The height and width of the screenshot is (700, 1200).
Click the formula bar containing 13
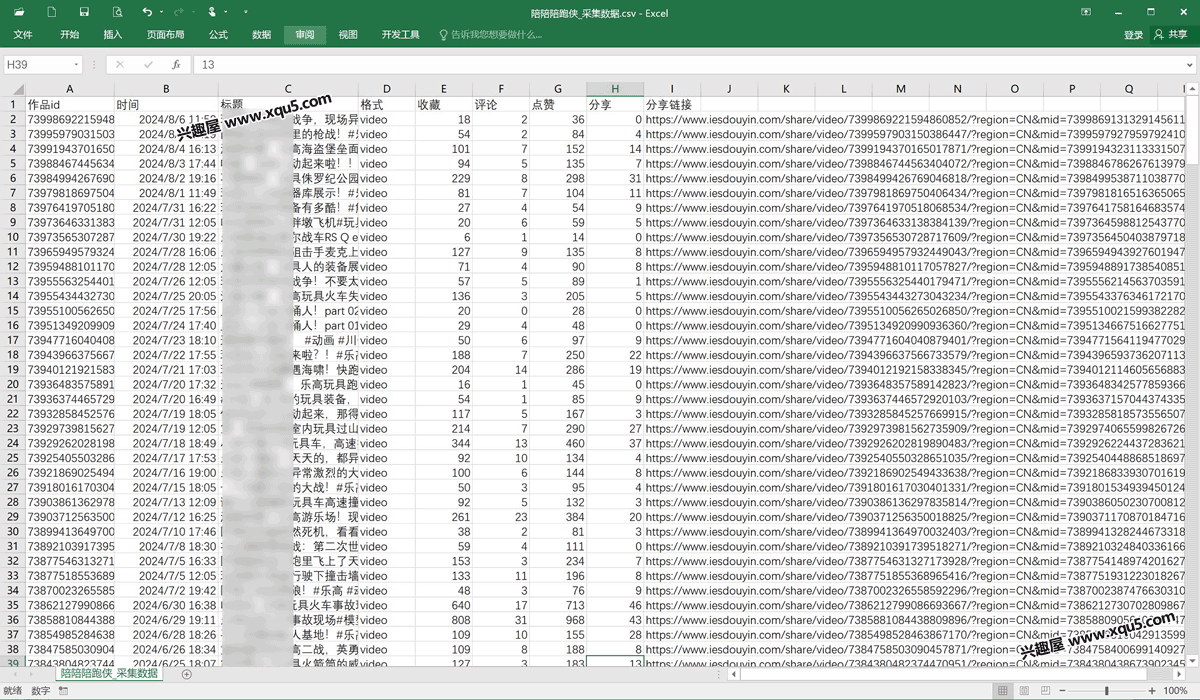[688, 64]
